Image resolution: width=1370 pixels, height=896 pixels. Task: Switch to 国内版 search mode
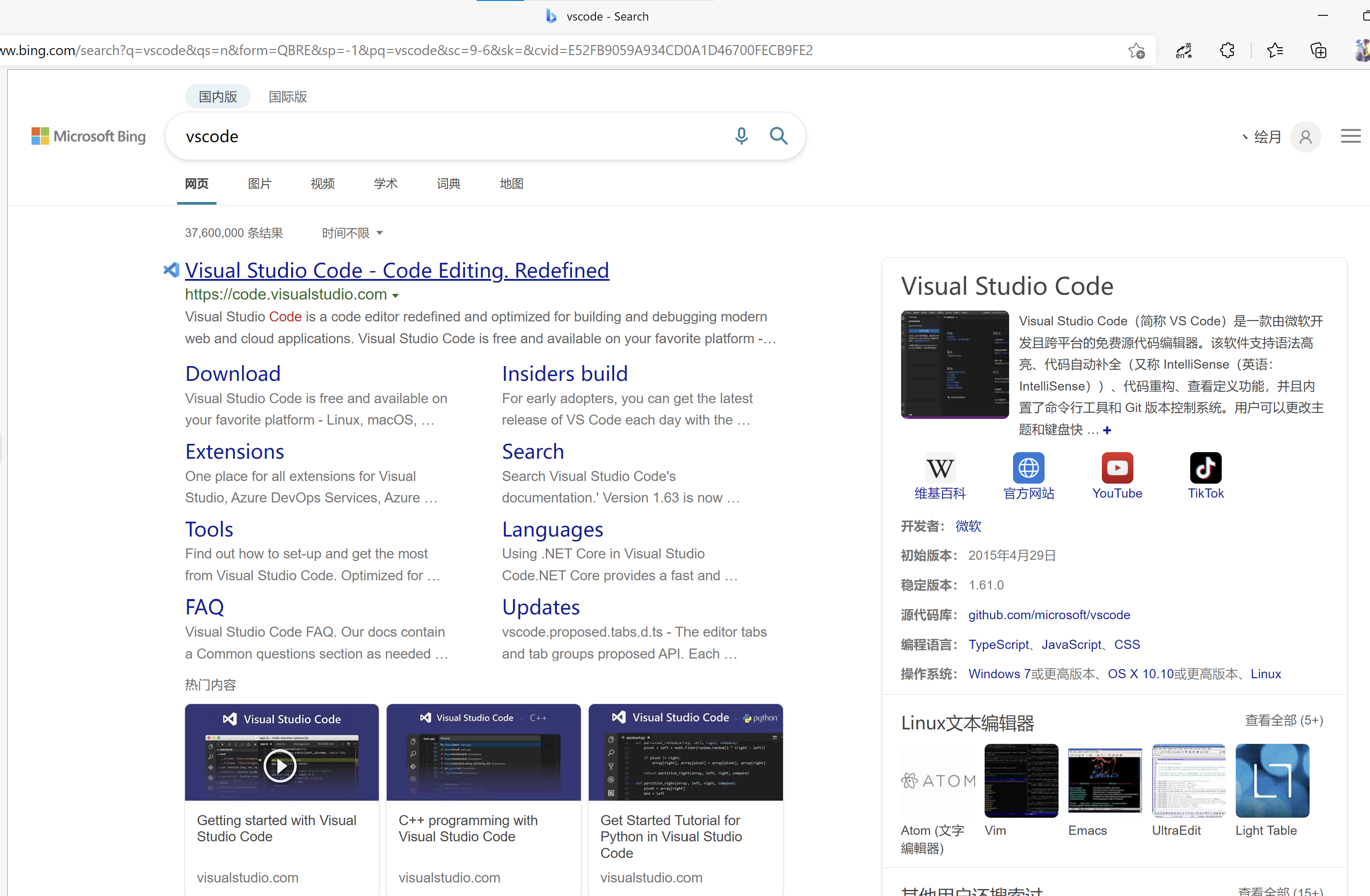(217, 97)
